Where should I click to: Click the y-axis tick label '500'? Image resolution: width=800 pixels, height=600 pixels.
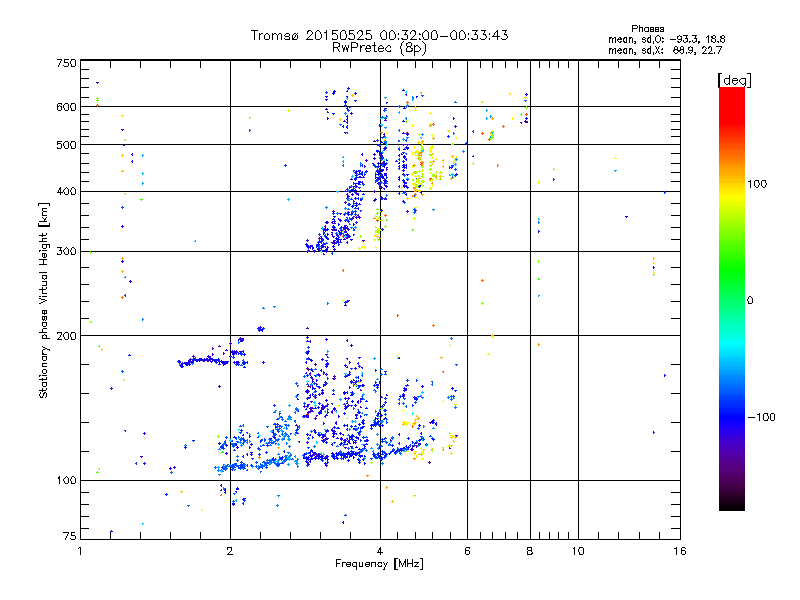coord(66,145)
